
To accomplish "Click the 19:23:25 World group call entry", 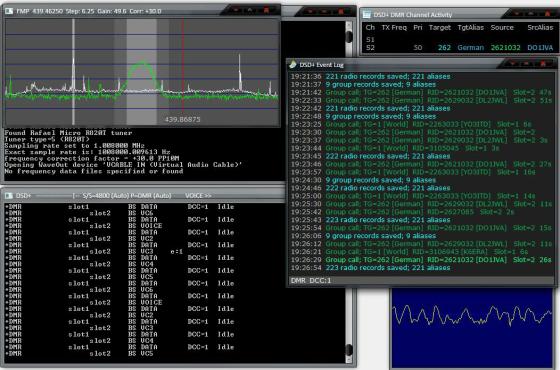I will click(x=411, y=124).
